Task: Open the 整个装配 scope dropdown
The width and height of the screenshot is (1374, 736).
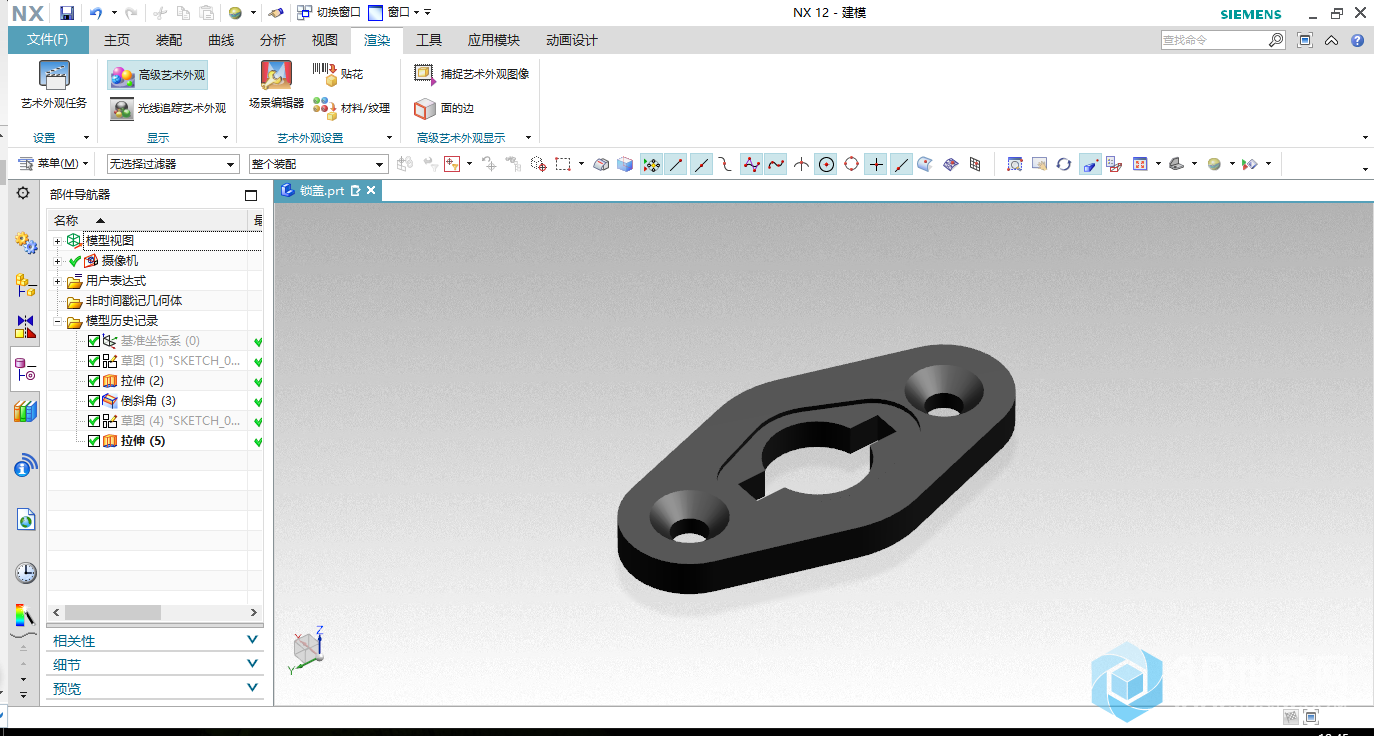Action: coord(318,164)
